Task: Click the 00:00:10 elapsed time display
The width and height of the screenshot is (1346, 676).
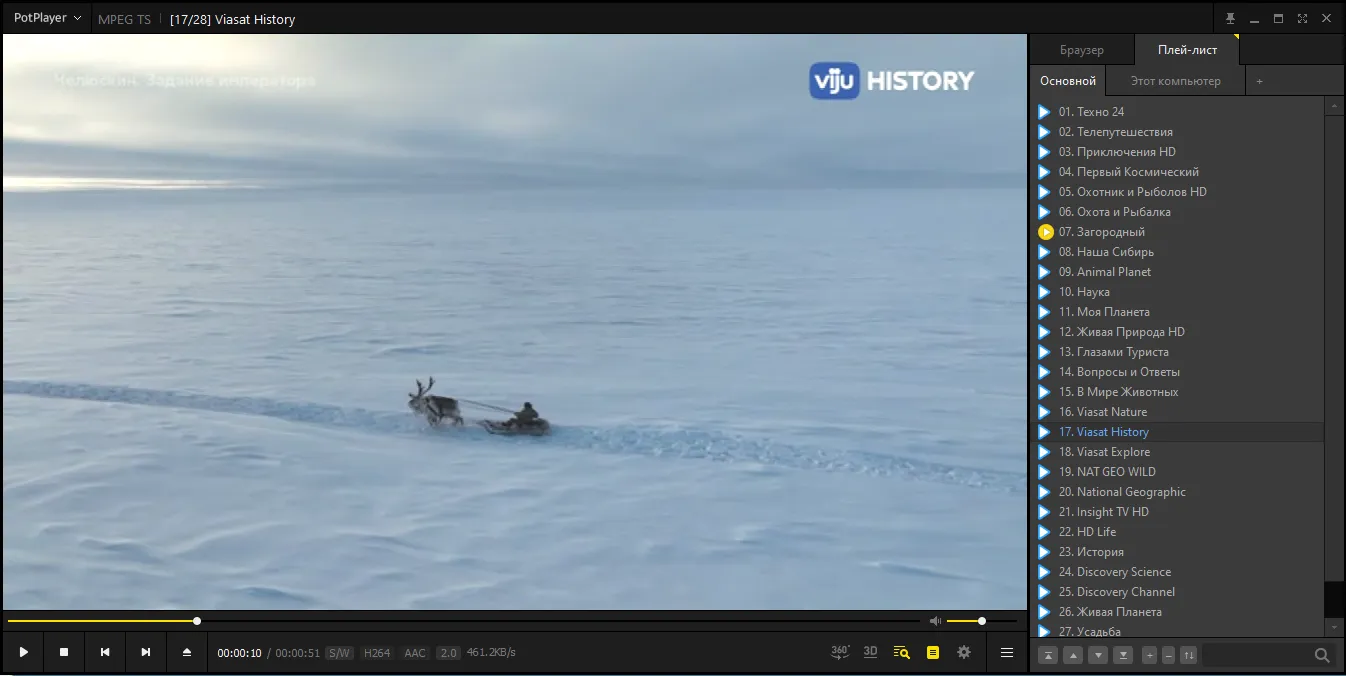Action: [x=240, y=653]
